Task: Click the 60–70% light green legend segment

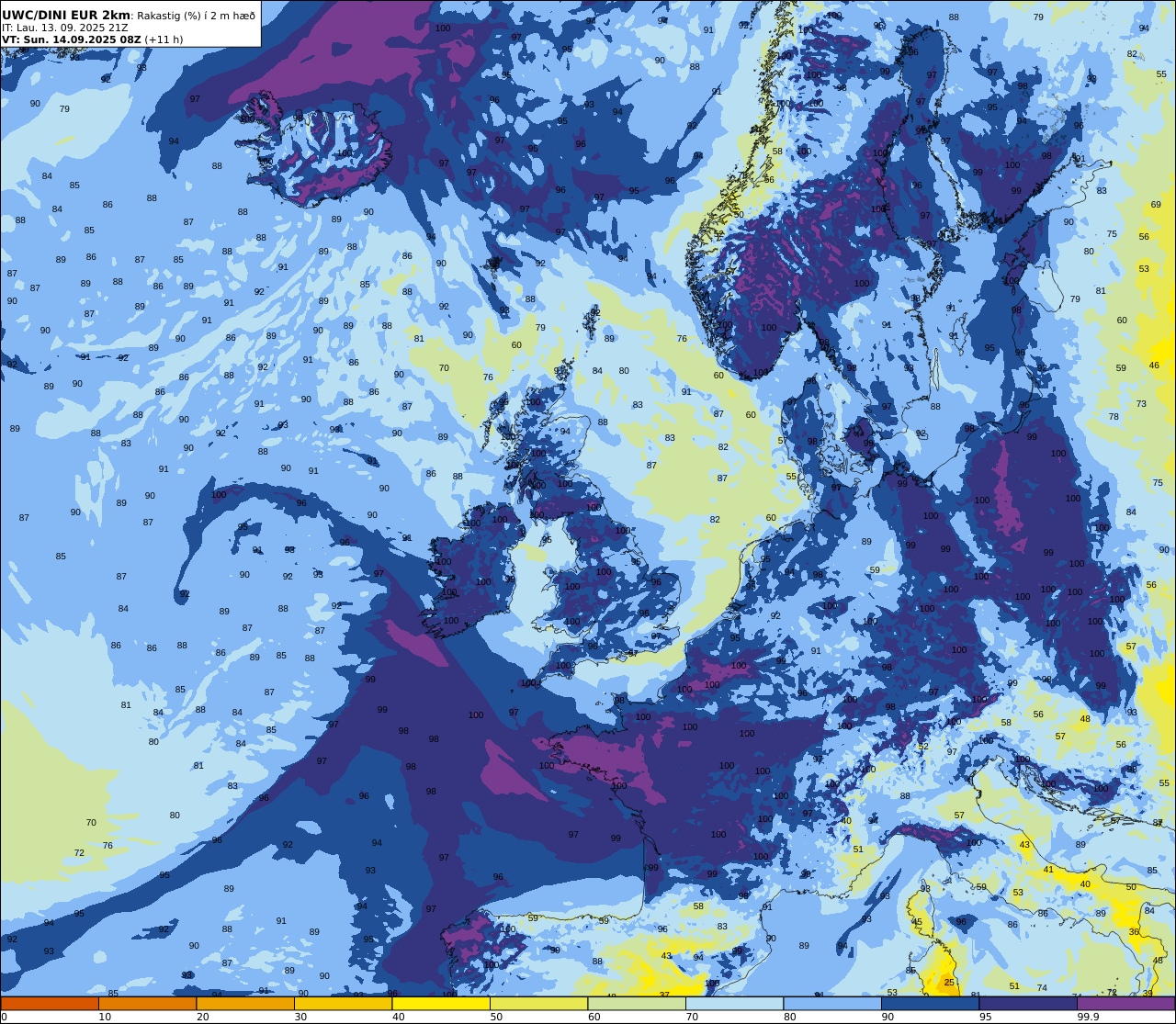Action: click(637, 1003)
